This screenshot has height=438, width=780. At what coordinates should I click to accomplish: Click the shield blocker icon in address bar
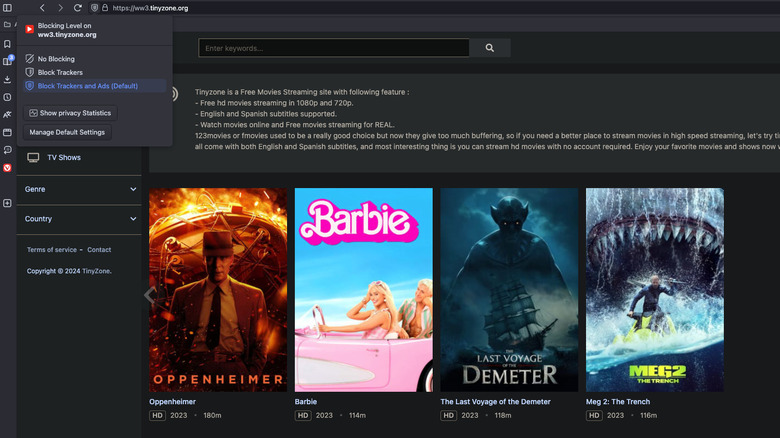pos(95,8)
